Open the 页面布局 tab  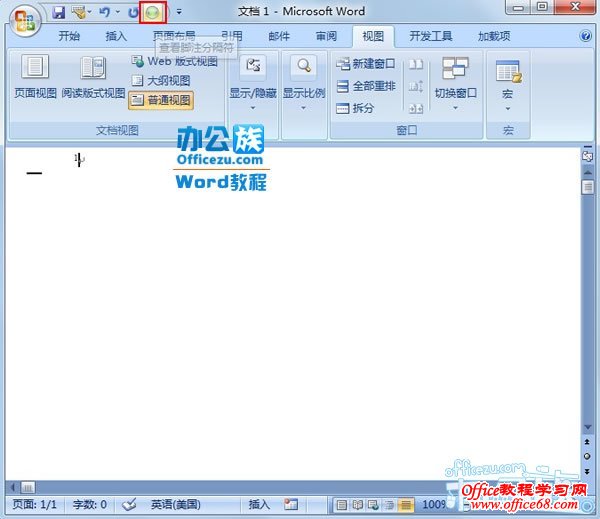(174, 36)
